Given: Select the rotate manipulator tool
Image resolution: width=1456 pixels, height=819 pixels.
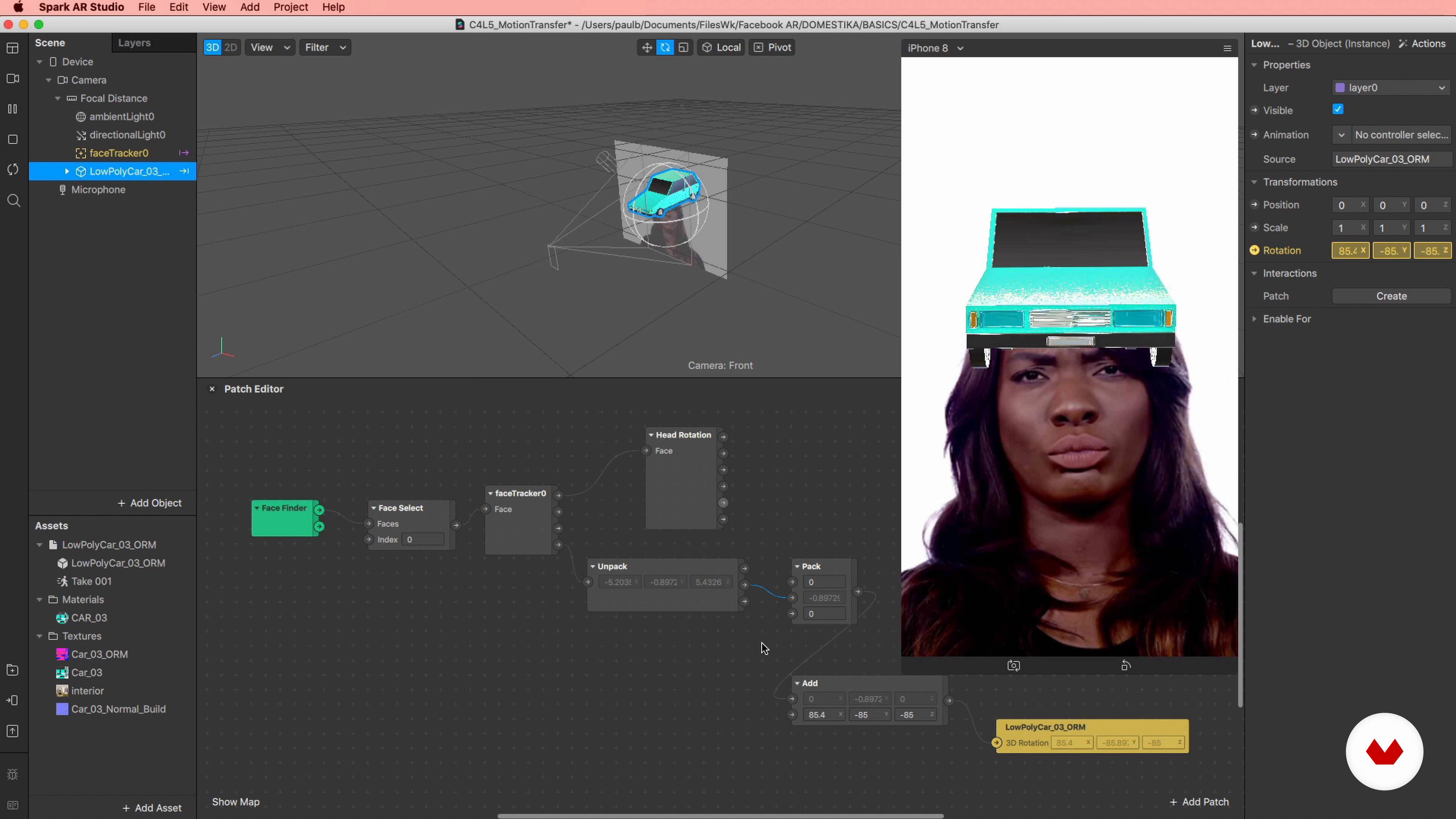Looking at the screenshot, I should pos(665,47).
